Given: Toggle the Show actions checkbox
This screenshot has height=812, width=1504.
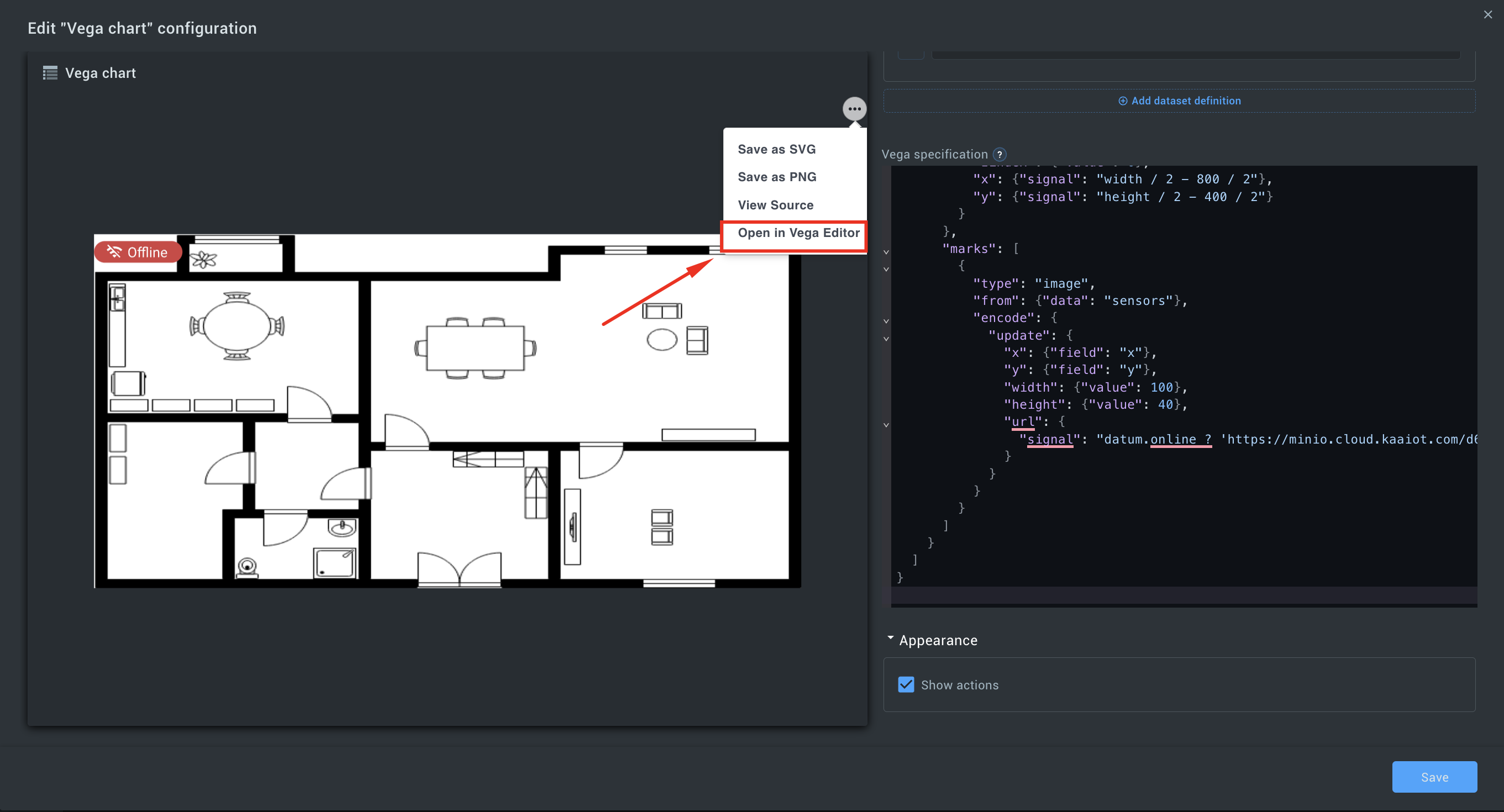Looking at the screenshot, I should (906, 684).
